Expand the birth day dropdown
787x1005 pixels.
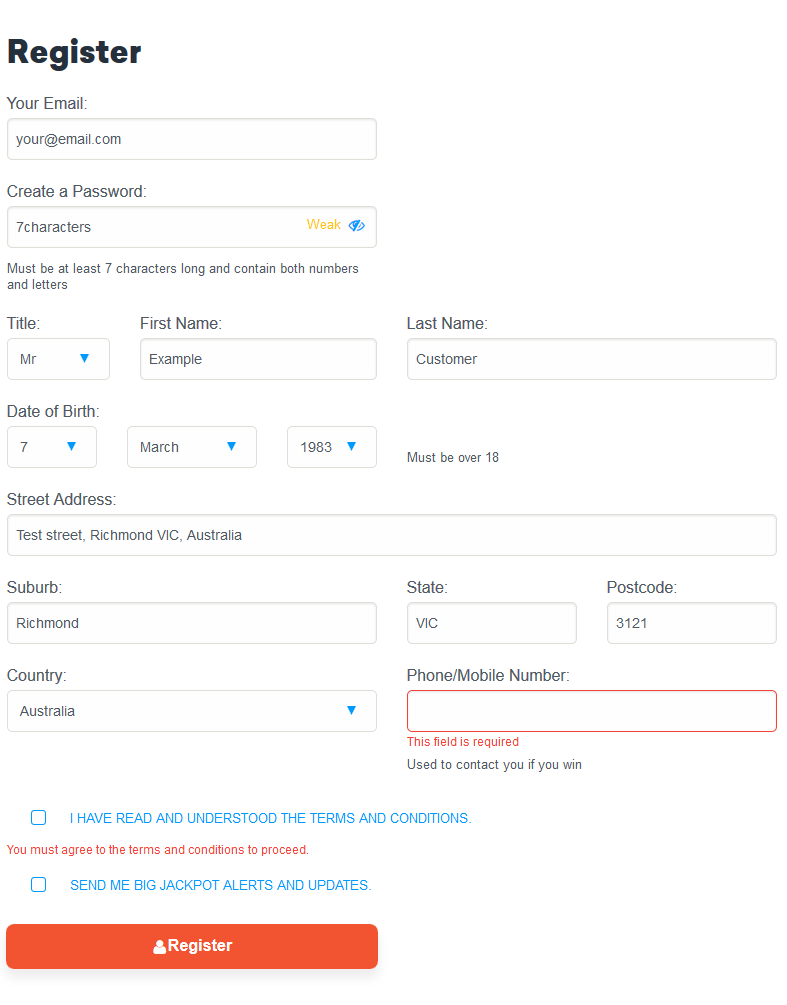52,447
